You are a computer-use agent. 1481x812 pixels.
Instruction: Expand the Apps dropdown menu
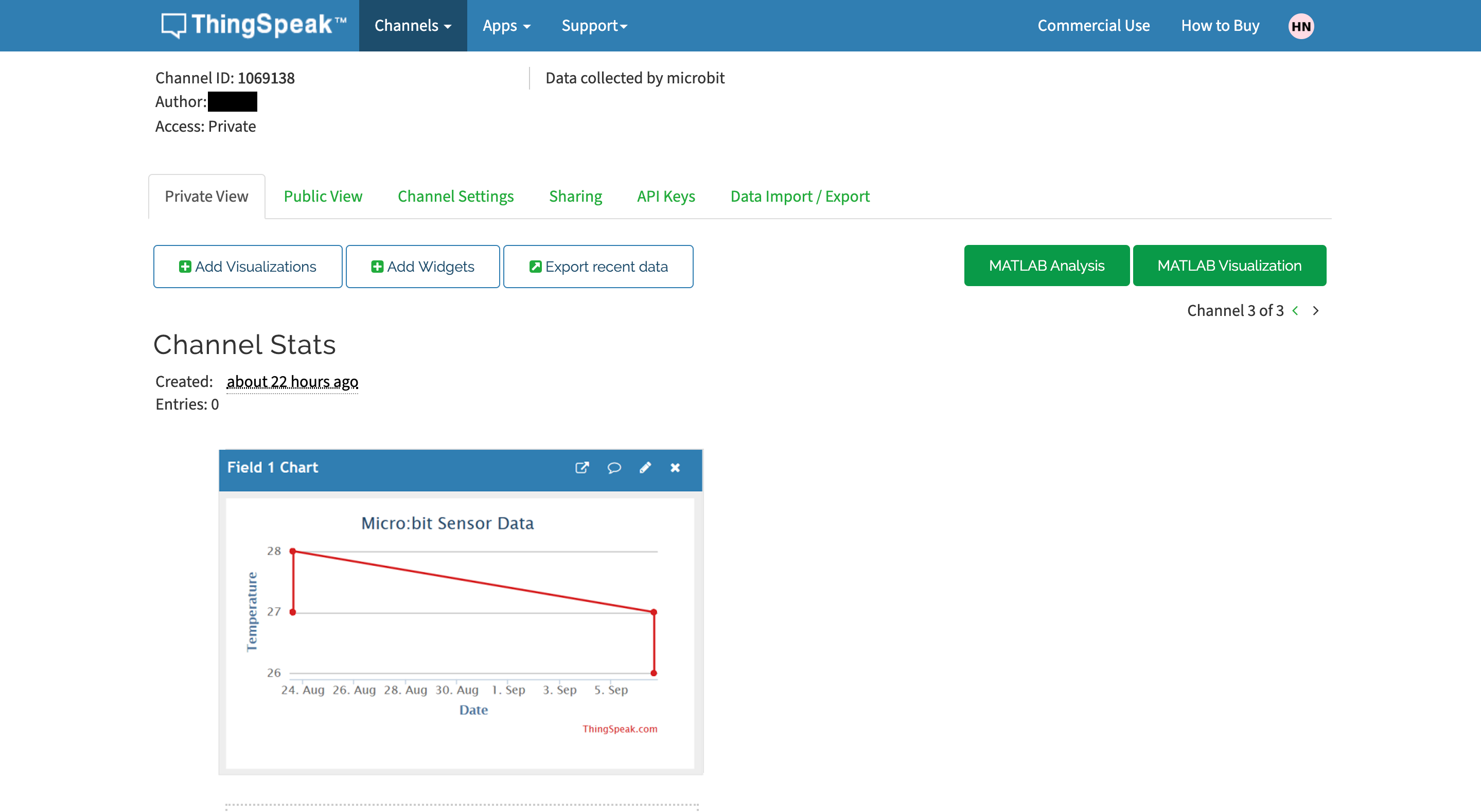506,25
